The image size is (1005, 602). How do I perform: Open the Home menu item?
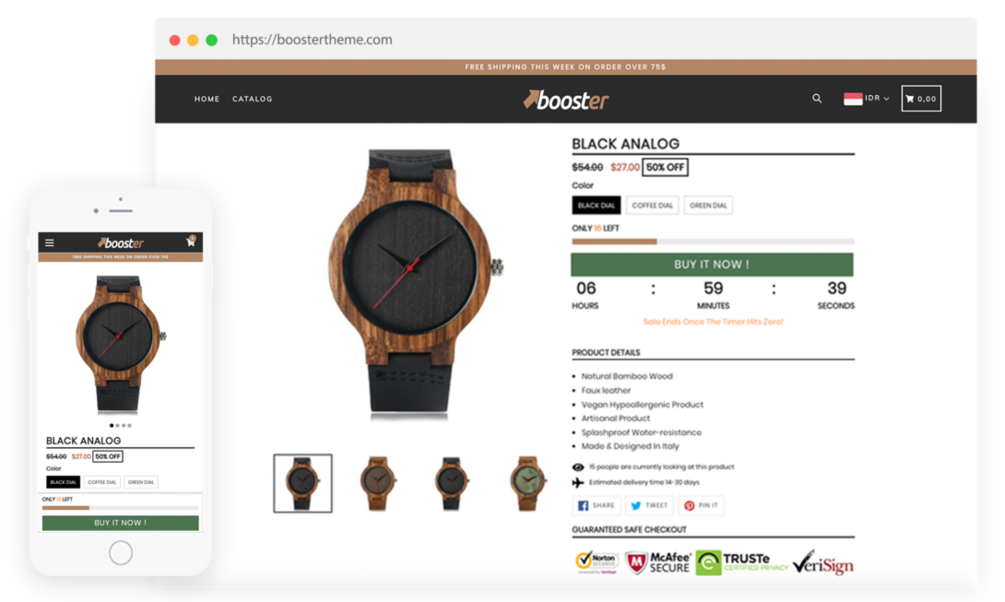point(207,99)
